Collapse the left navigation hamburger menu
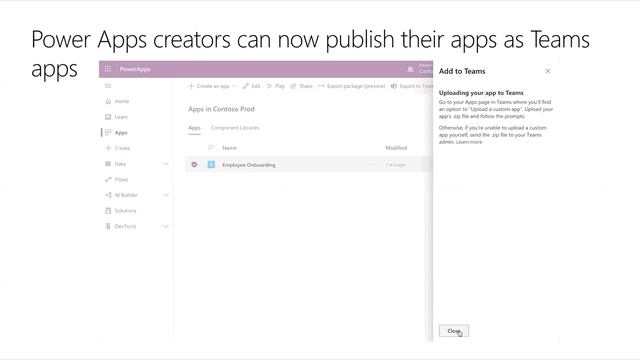 (x=108, y=86)
